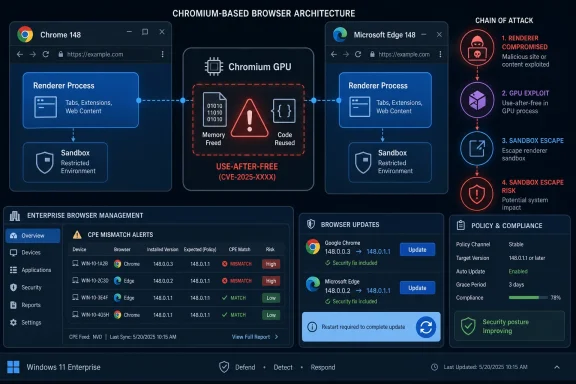576x384 pixels.
Task: Click the Sandbox shield icon in the Chrome window
Action: pos(45,162)
